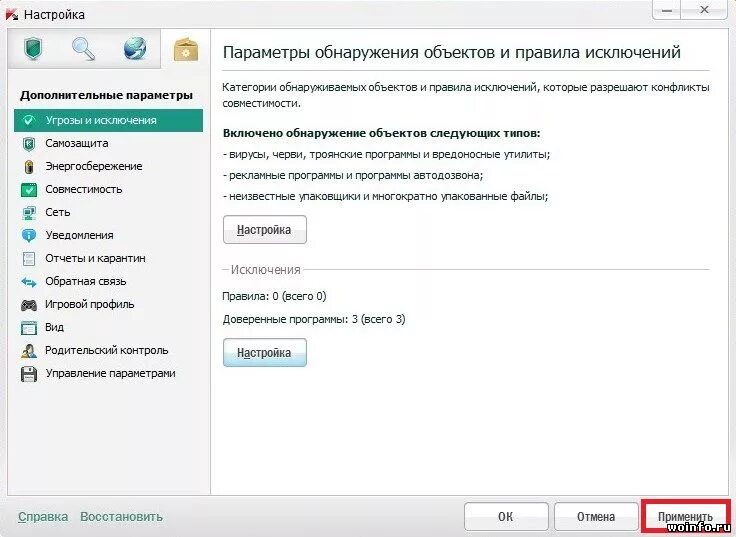The width and height of the screenshot is (736, 537).
Task: Minimize the Настройка window
Action: 667,10
